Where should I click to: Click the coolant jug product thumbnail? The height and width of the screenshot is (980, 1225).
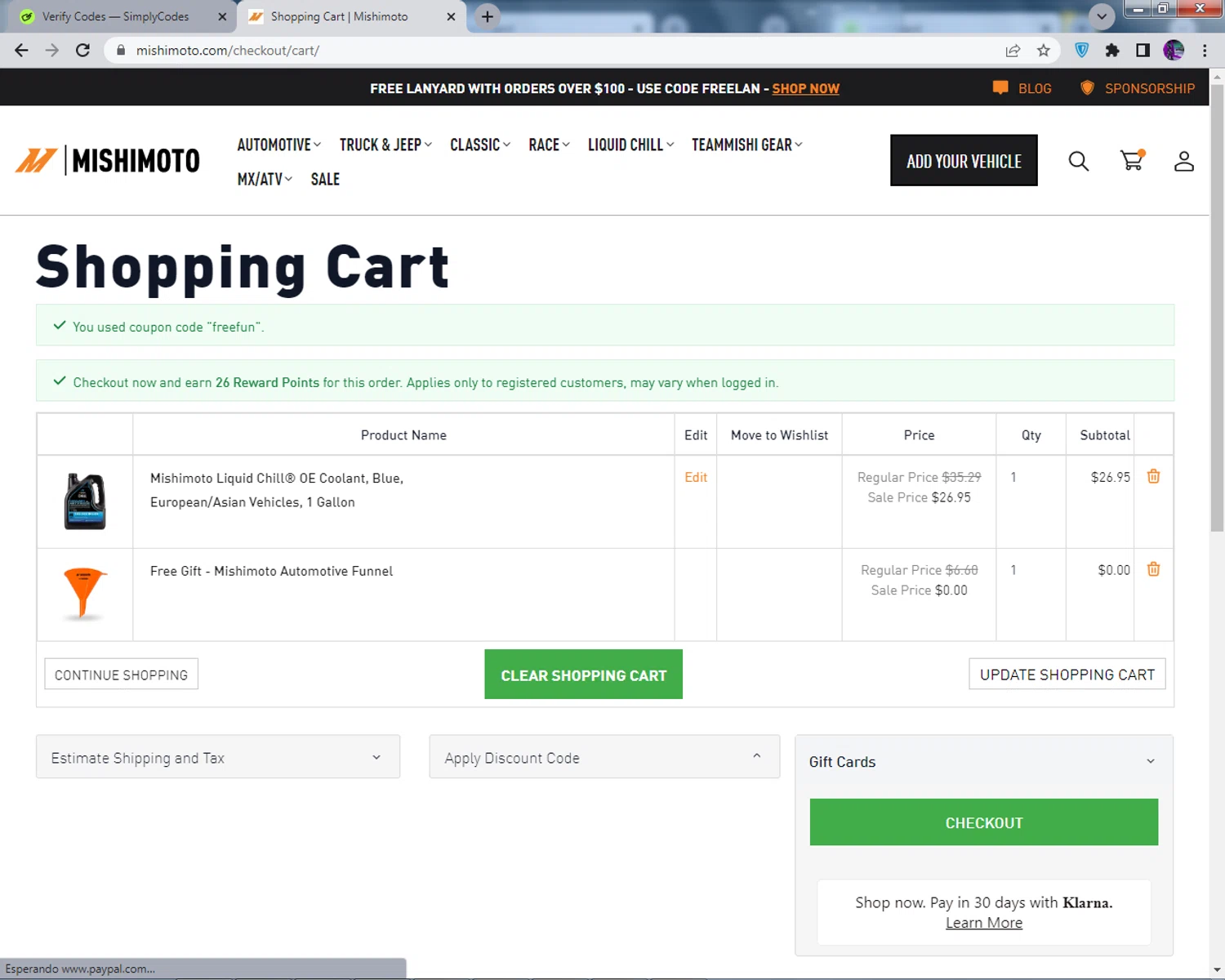[x=85, y=501]
